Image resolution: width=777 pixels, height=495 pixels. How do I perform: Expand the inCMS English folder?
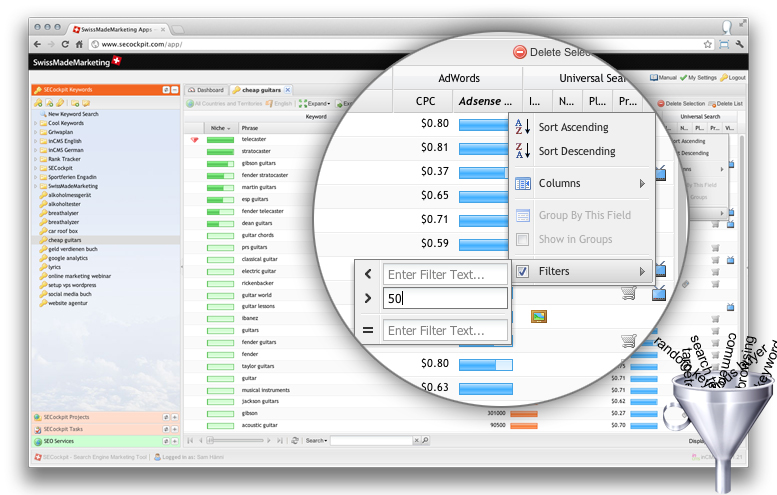point(36,141)
